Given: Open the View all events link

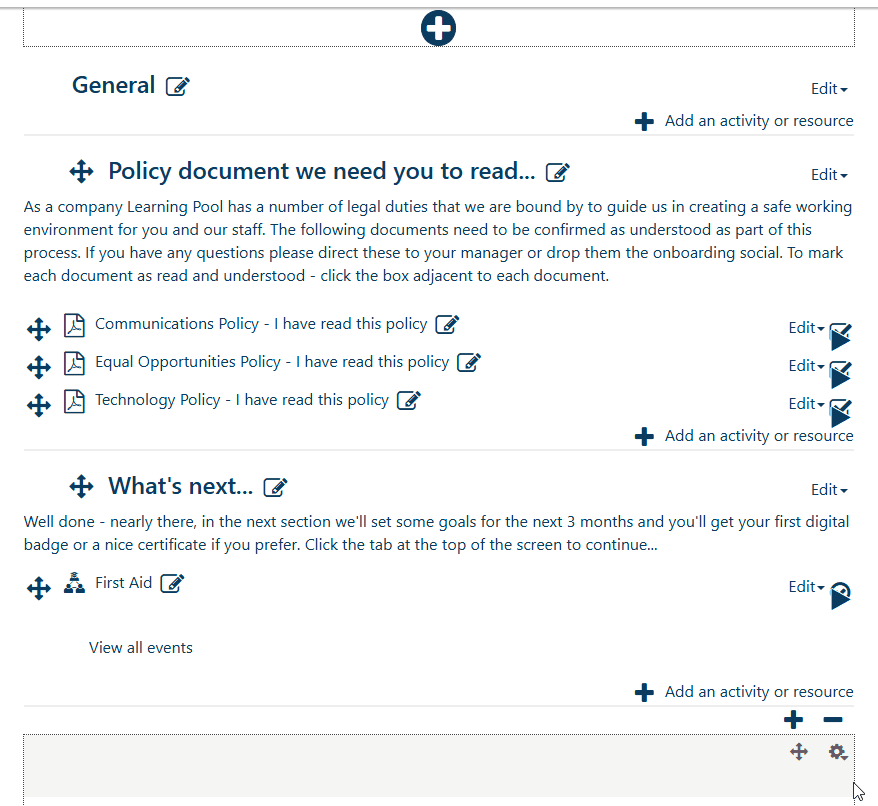Looking at the screenshot, I should click(x=140, y=647).
